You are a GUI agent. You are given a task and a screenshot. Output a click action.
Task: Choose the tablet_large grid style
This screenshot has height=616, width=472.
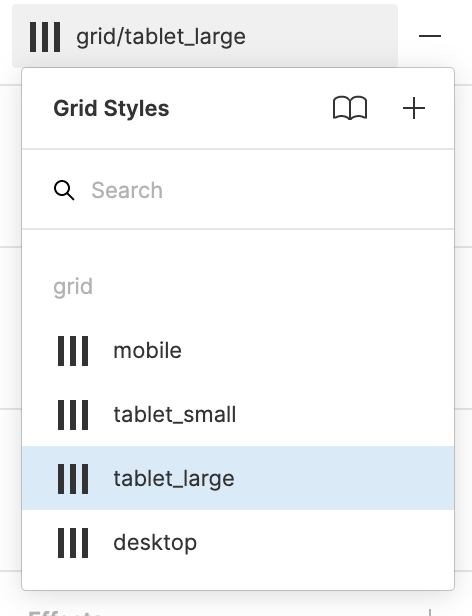238,478
